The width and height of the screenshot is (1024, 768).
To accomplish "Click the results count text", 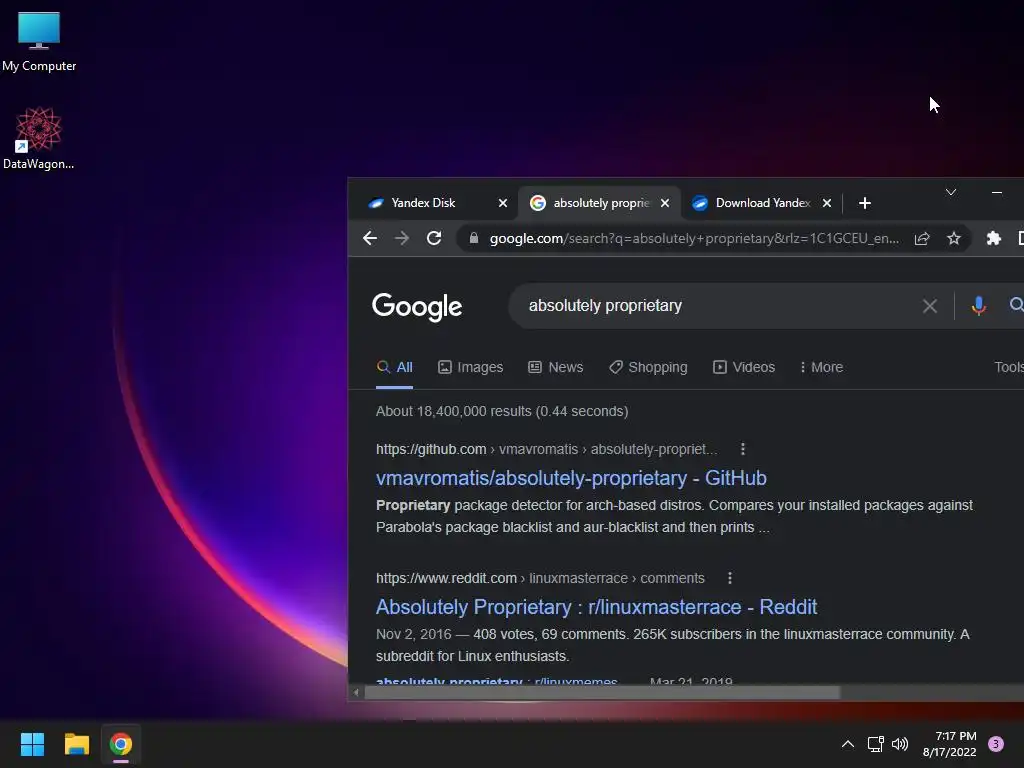I will click(x=502, y=411).
